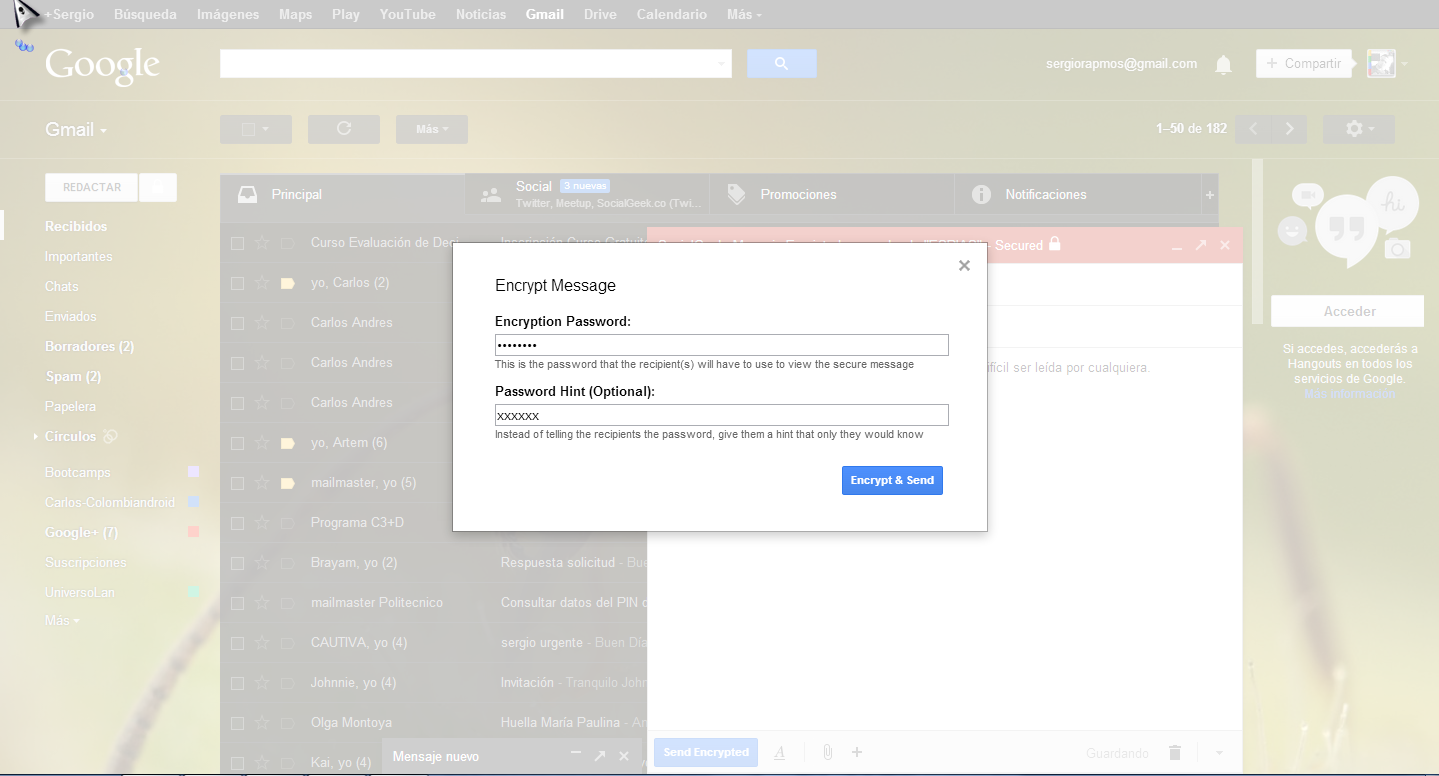
Task: Tick the checkbox next to Olga Montoya
Action: (x=237, y=723)
